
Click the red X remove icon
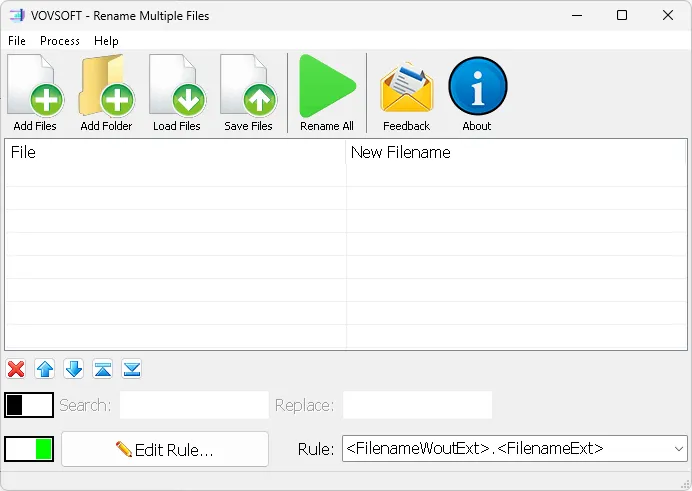coord(16,369)
